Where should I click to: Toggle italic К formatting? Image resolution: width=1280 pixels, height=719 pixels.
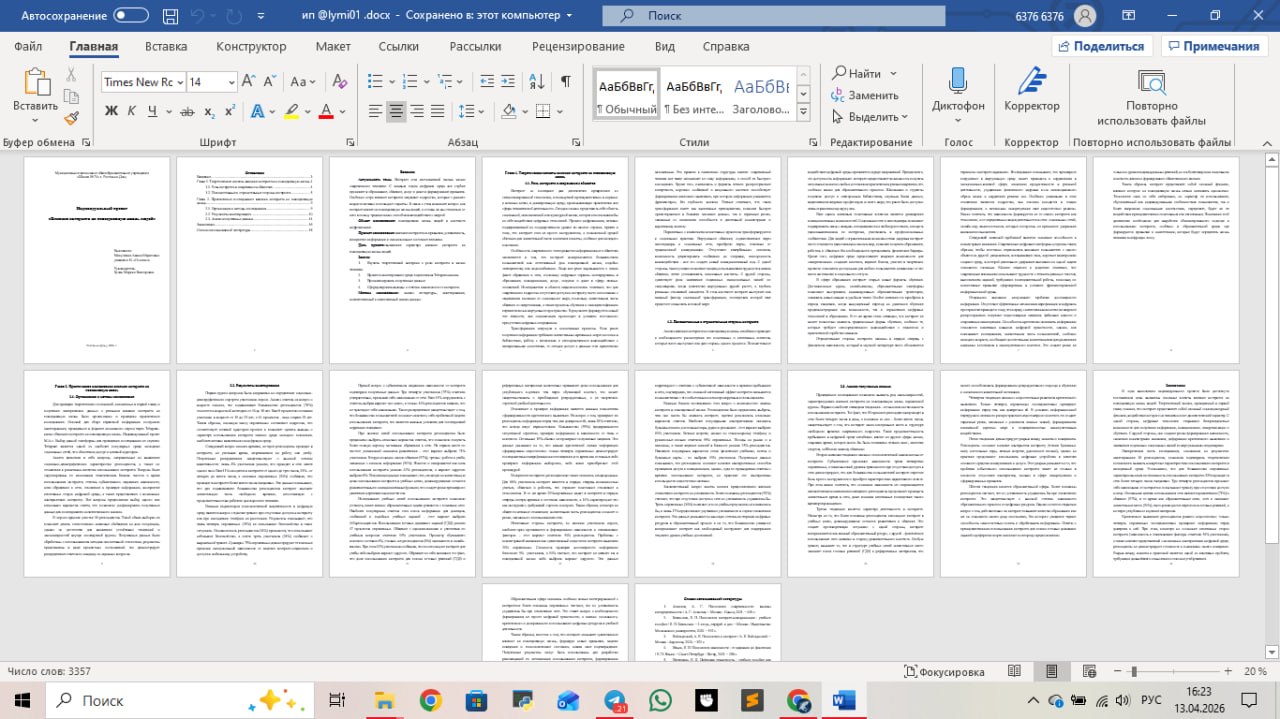(x=132, y=111)
